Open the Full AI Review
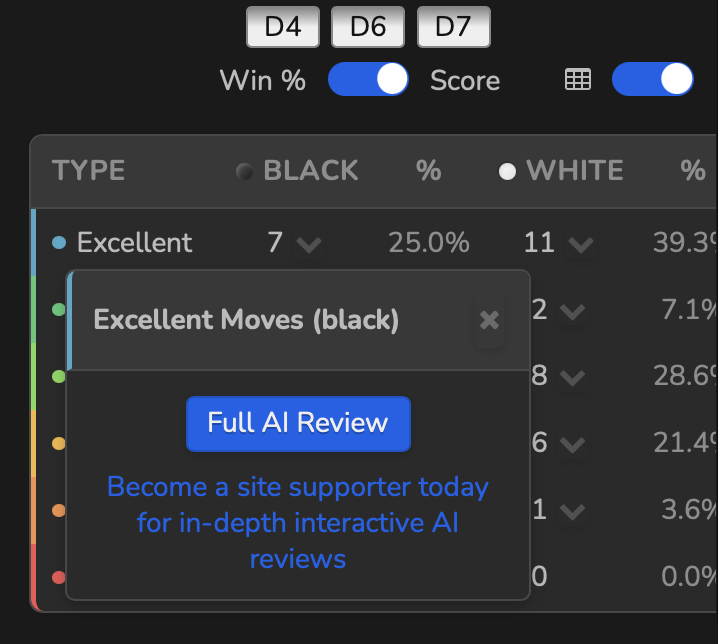 [x=298, y=423]
